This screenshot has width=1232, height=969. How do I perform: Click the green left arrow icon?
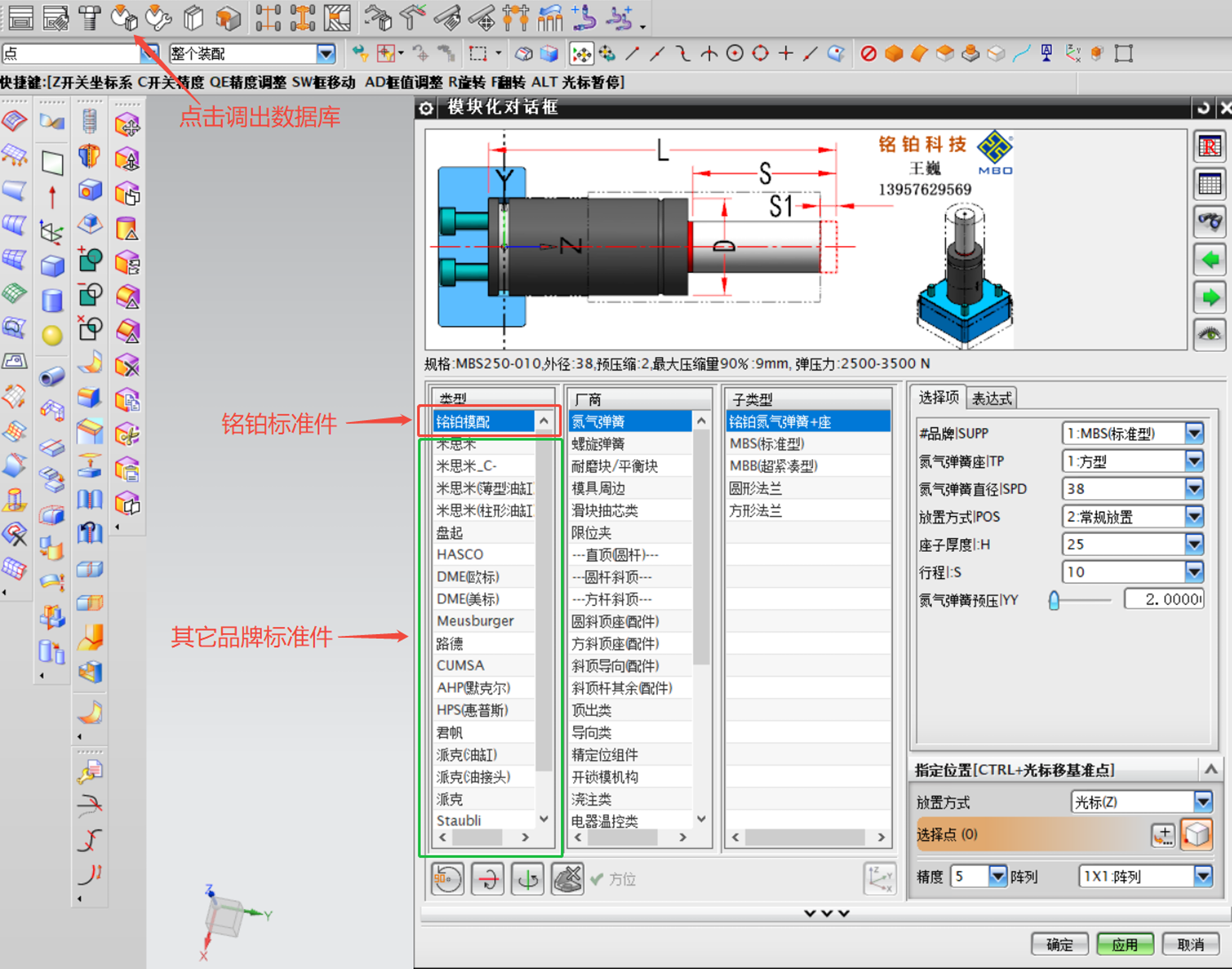point(1210,260)
